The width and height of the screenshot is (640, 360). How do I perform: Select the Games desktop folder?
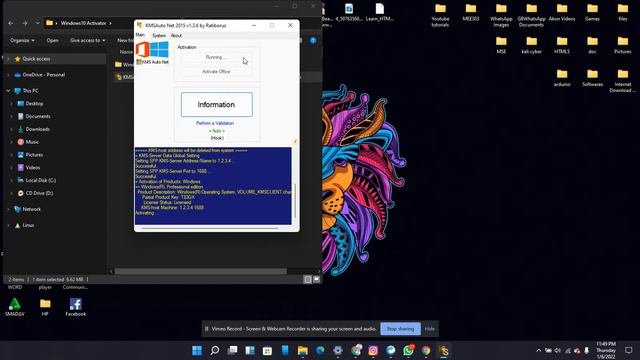coord(592,12)
